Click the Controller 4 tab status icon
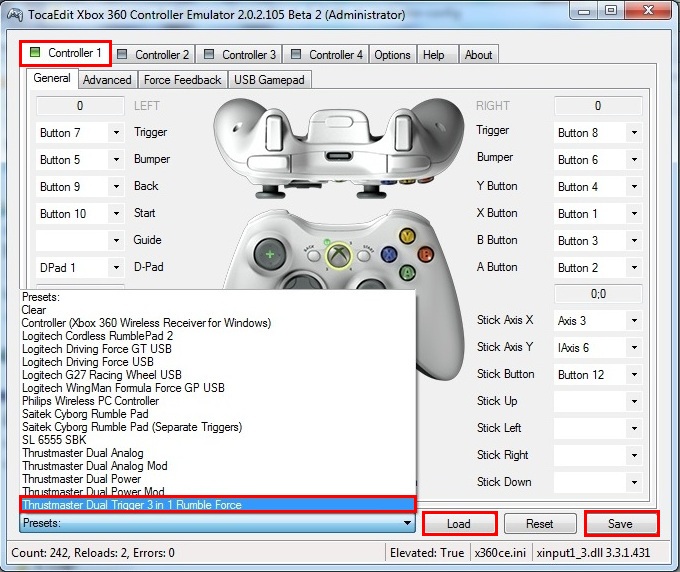Viewport: 680px width, 572px height. pos(296,55)
